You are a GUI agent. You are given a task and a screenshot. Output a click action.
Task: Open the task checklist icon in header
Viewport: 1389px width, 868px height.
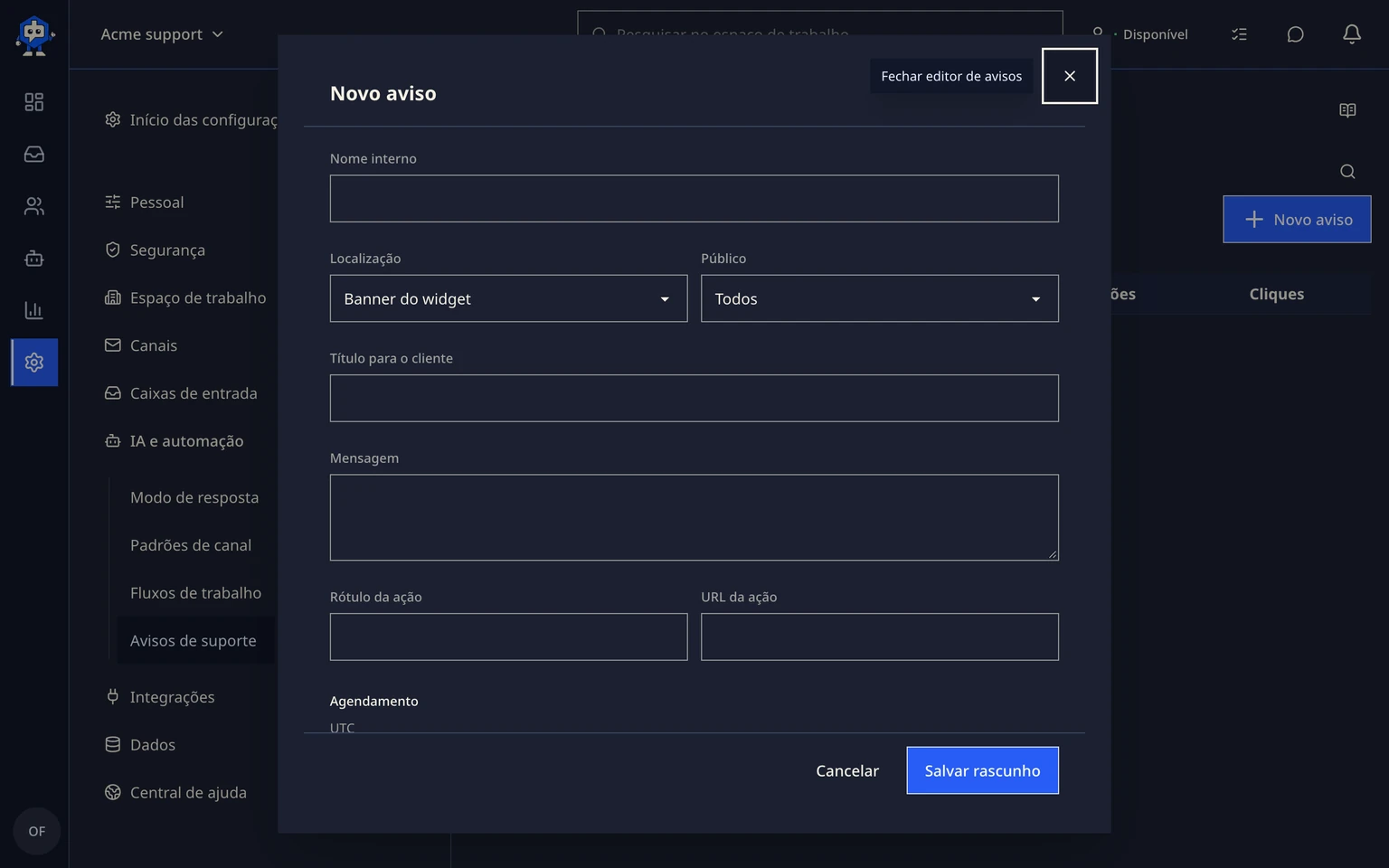click(x=1239, y=34)
